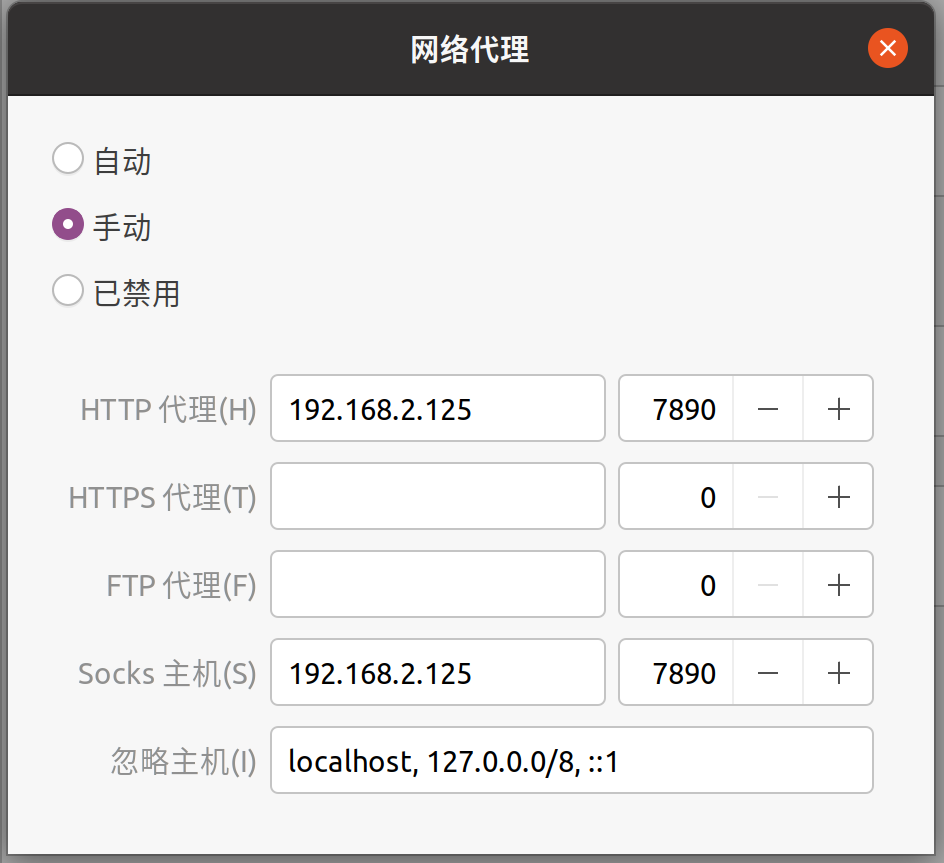This screenshot has width=944, height=863.
Task: Decrease Socks host port with minus button
Action: point(768,672)
